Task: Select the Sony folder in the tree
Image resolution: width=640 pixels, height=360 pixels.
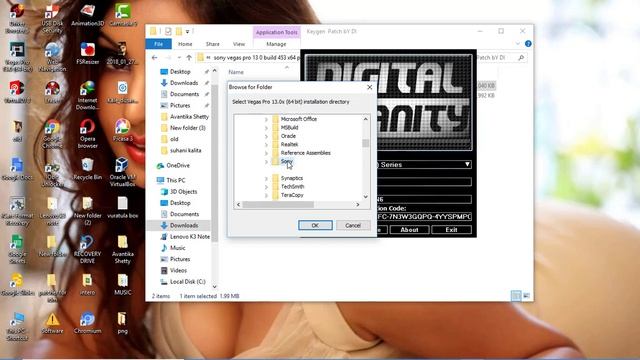Action: click(287, 162)
